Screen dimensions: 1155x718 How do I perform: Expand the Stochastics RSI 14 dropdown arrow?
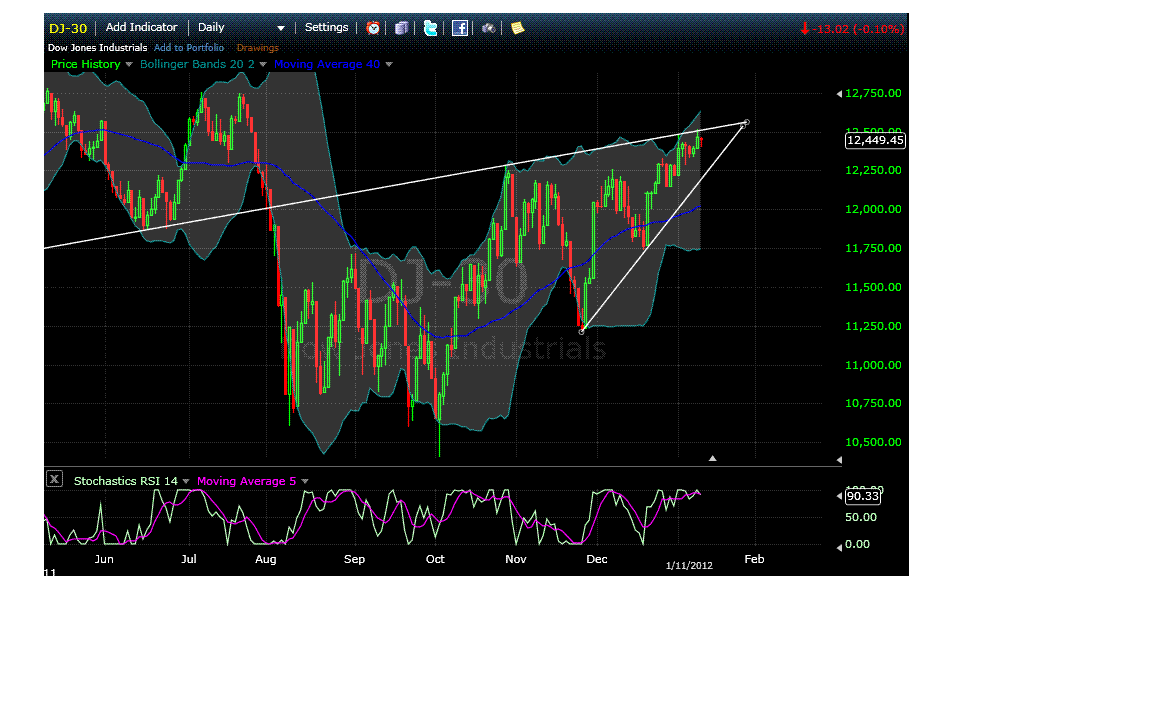pyautogui.click(x=186, y=481)
